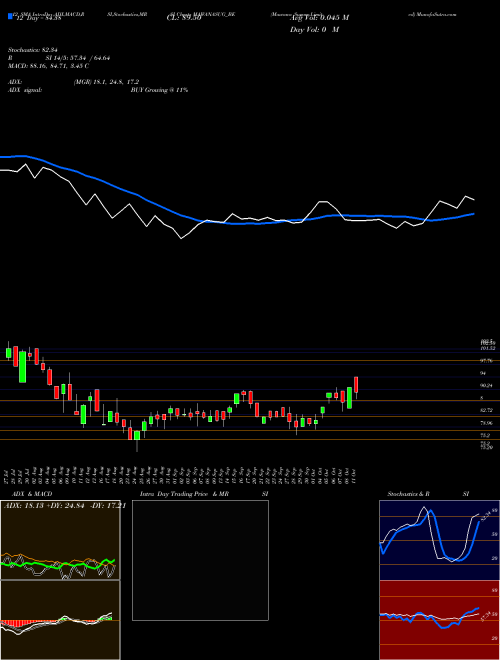Select the 'CL: 89.50' closing price text
Viewport: 500px width, 660px height.
point(184,18)
